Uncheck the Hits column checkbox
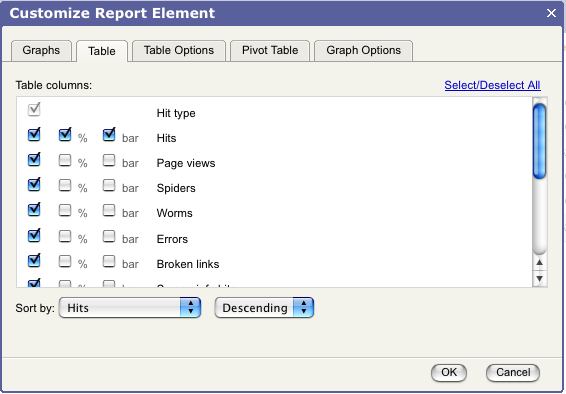The image size is (566, 394). [x=34, y=134]
